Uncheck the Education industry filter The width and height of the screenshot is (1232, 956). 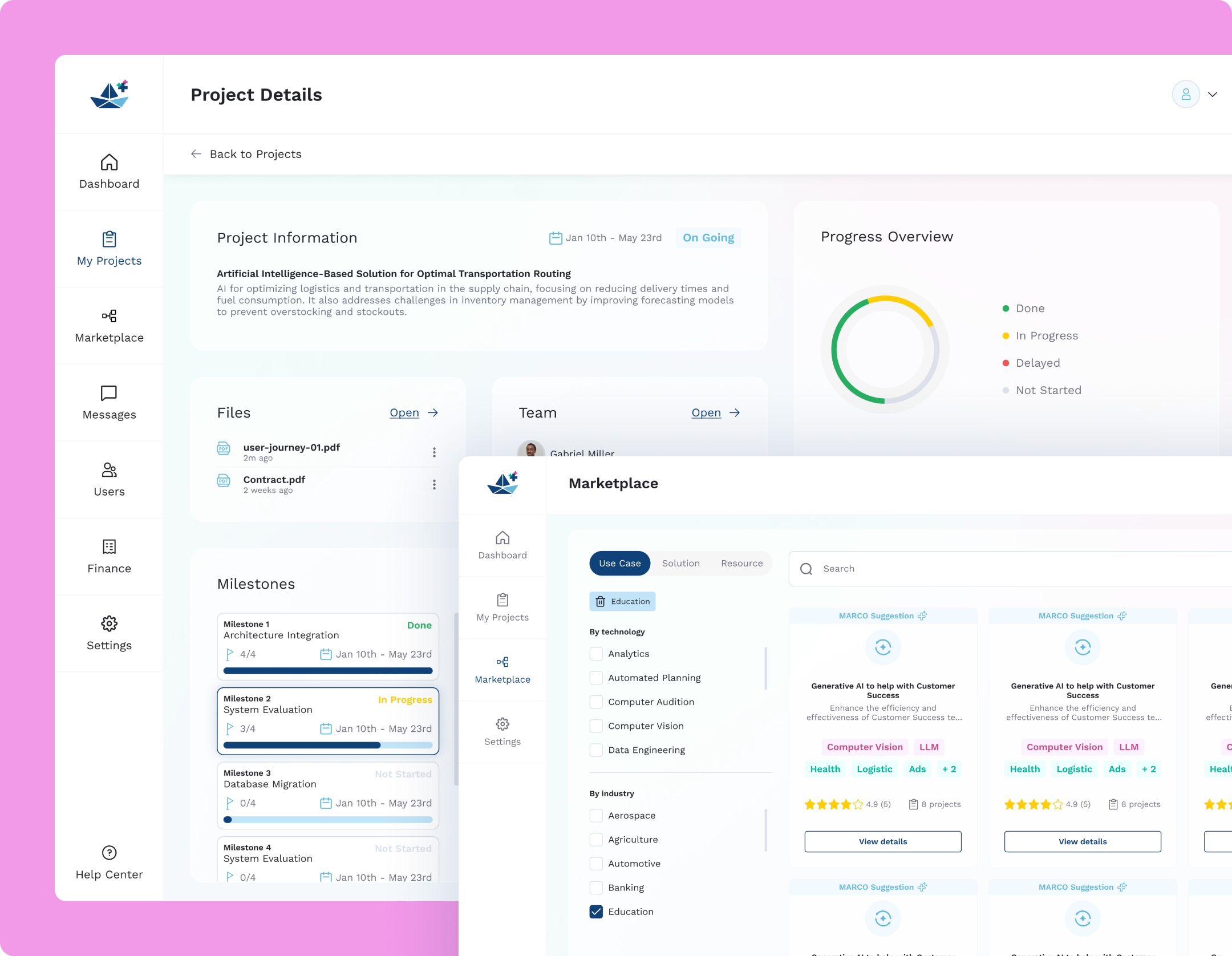point(596,912)
